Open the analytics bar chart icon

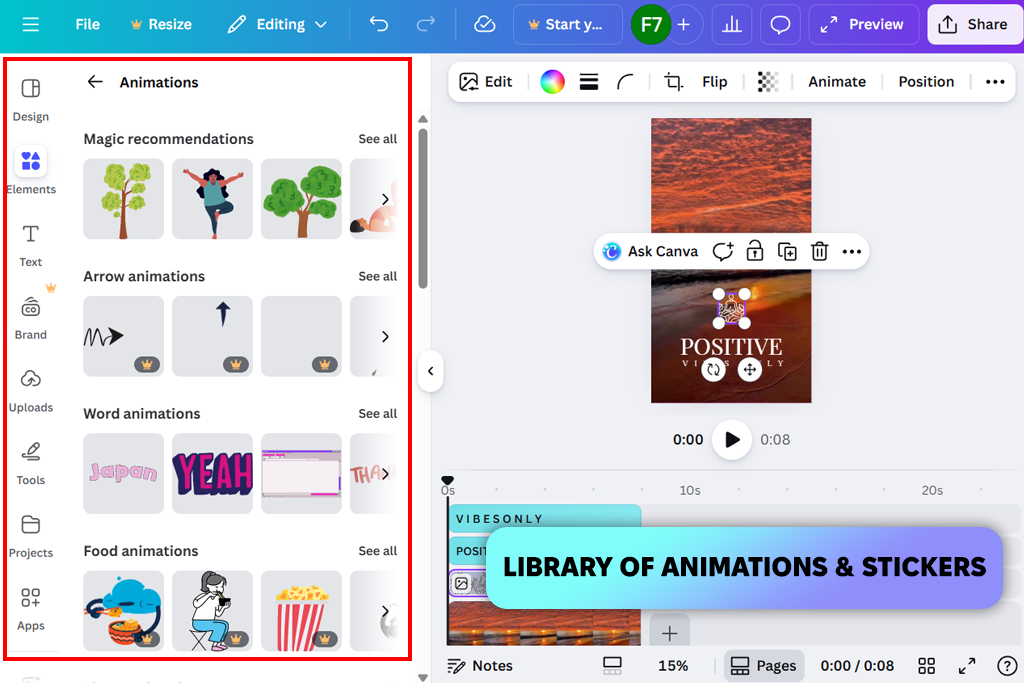[x=731, y=25]
